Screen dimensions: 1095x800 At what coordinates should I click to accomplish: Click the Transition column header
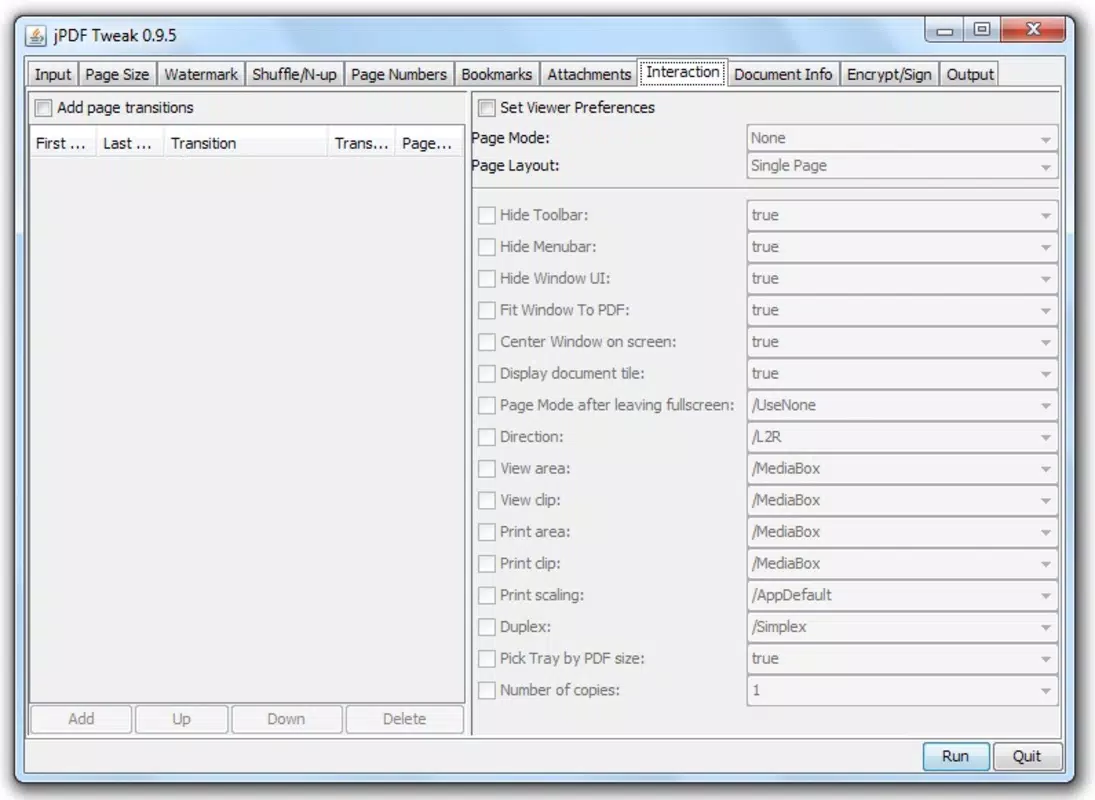coord(245,143)
